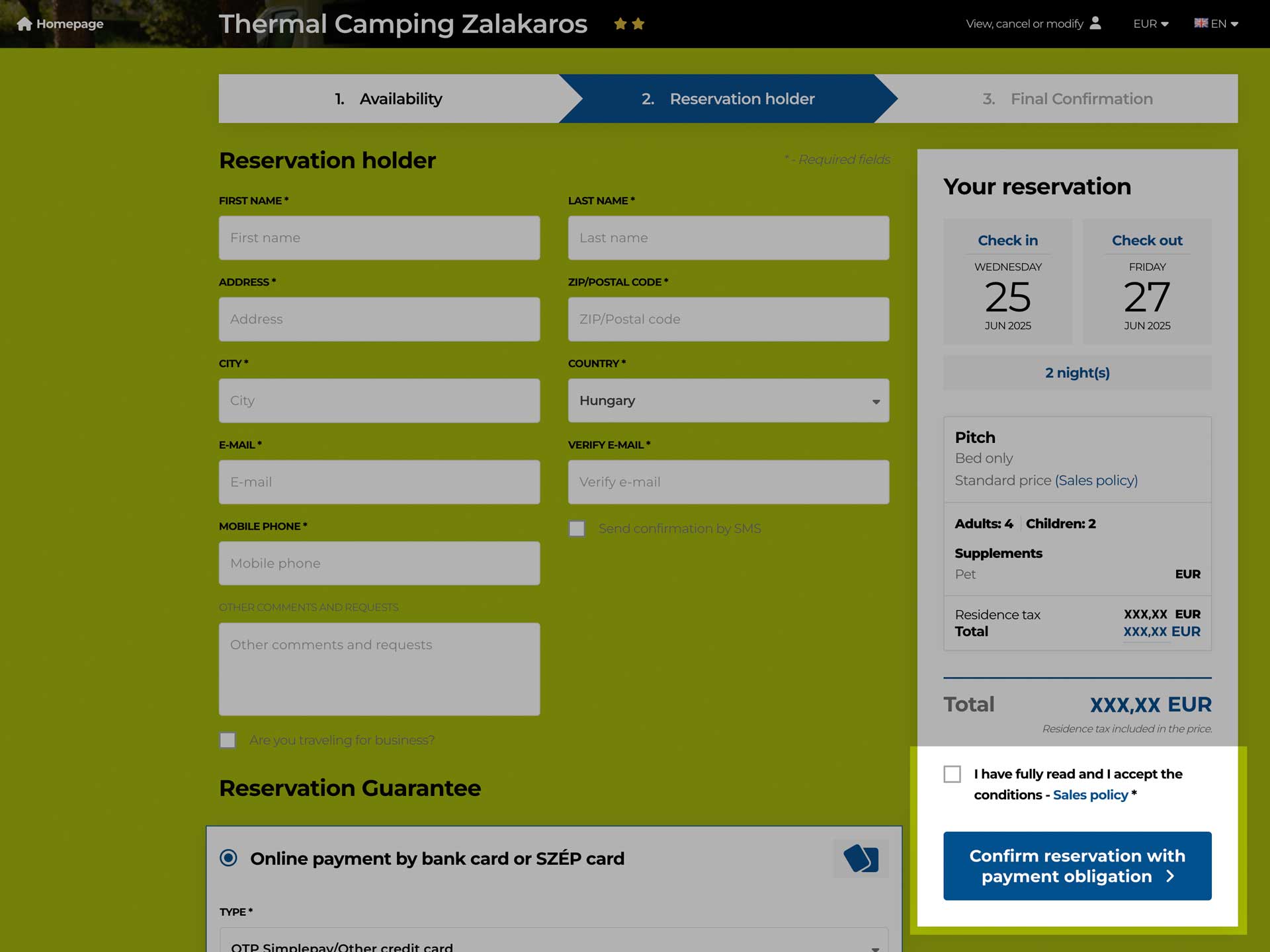Tick the Send confirmation by SMS checkbox
The height and width of the screenshot is (952, 1270).
click(x=577, y=529)
